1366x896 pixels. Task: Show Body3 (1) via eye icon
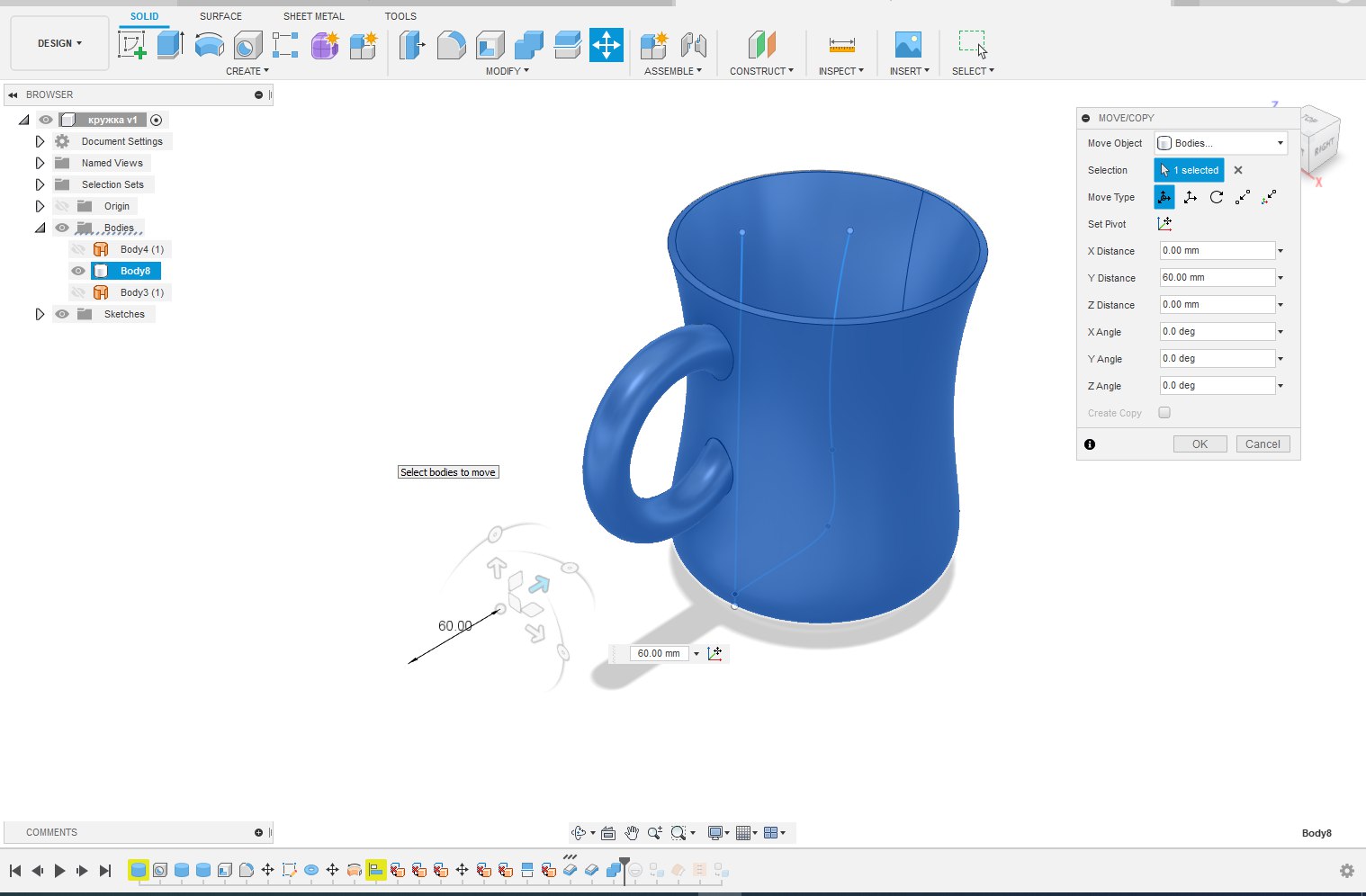click(78, 292)
